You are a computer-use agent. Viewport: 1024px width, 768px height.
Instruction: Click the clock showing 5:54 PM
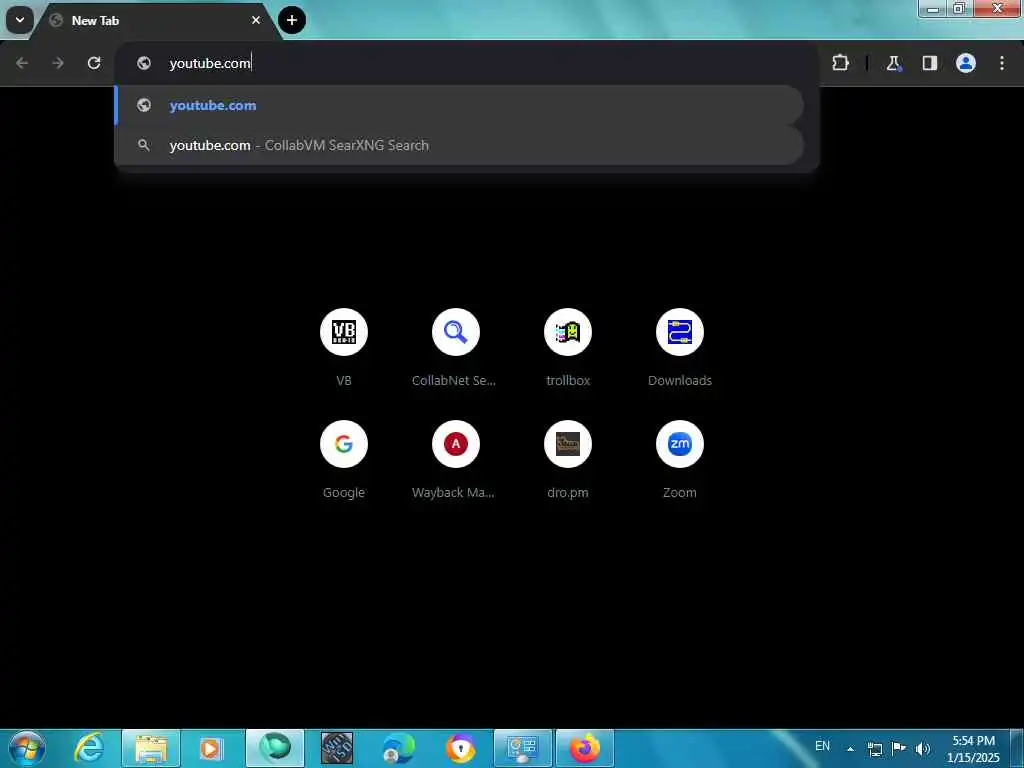(973, 748)
